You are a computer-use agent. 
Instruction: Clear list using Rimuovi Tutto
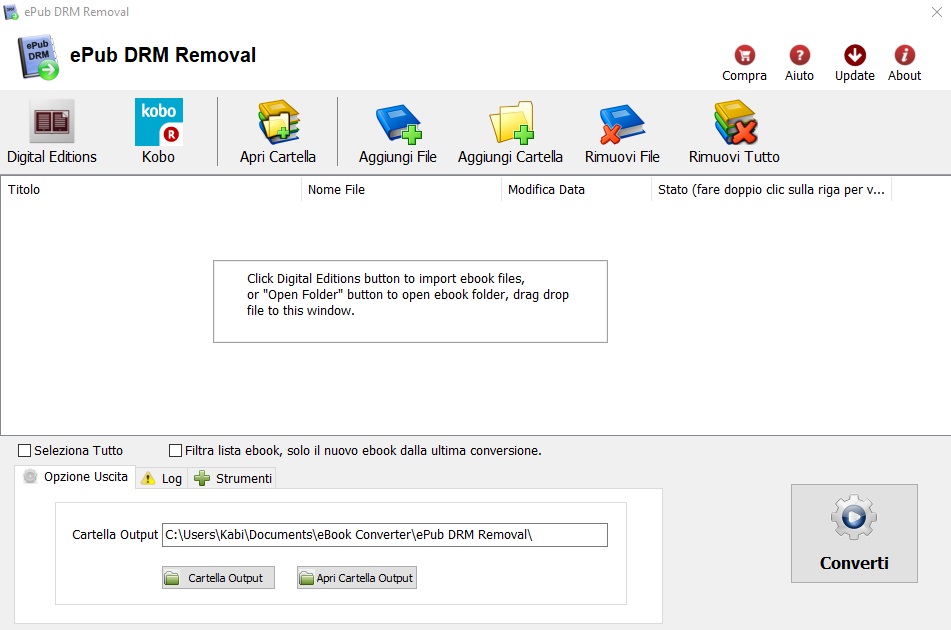(734, 132)
